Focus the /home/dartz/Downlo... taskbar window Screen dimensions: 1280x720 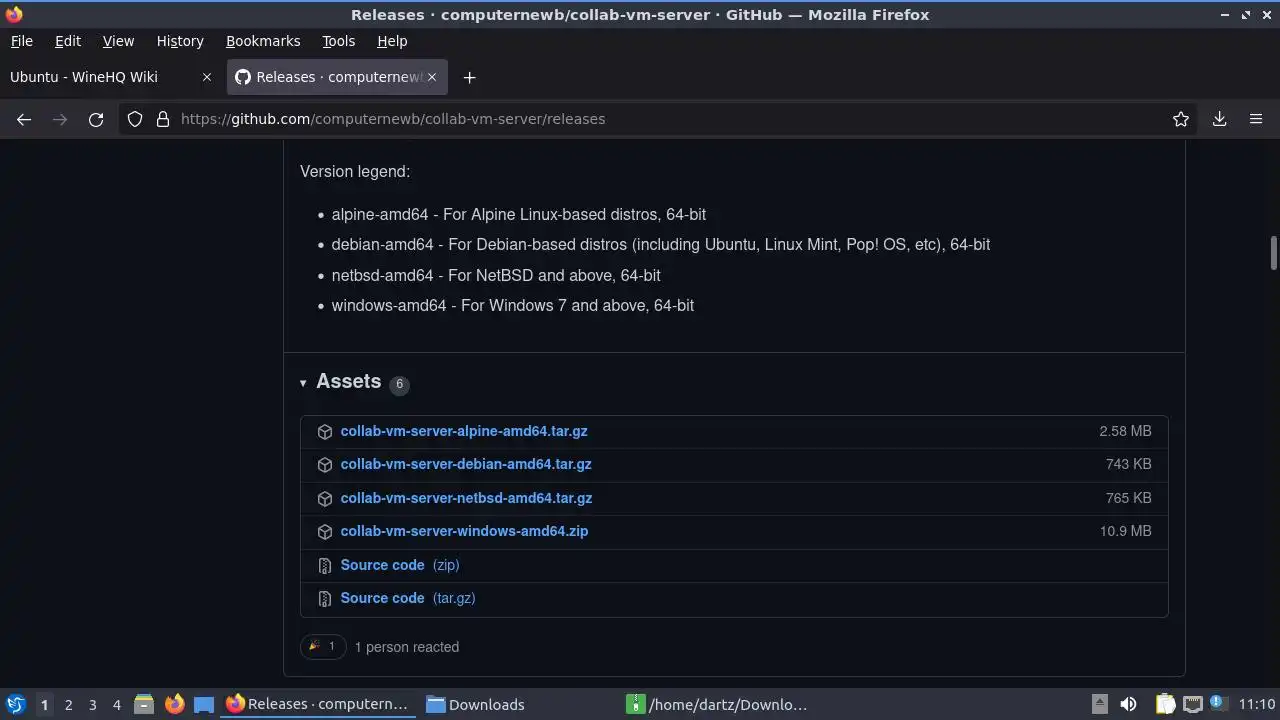point(718,704)
